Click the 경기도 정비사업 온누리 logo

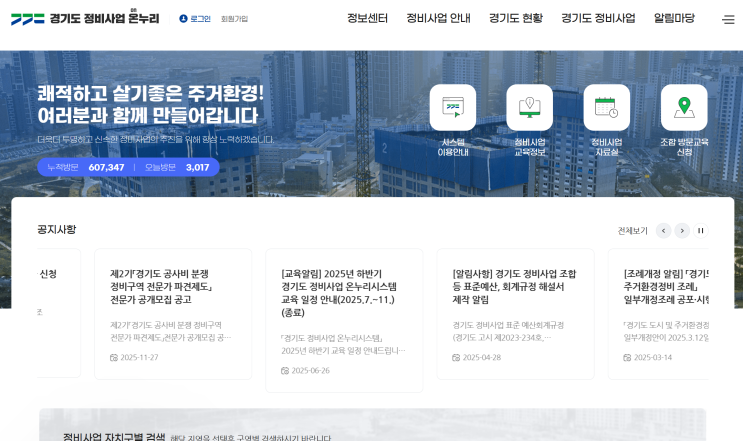85,18
